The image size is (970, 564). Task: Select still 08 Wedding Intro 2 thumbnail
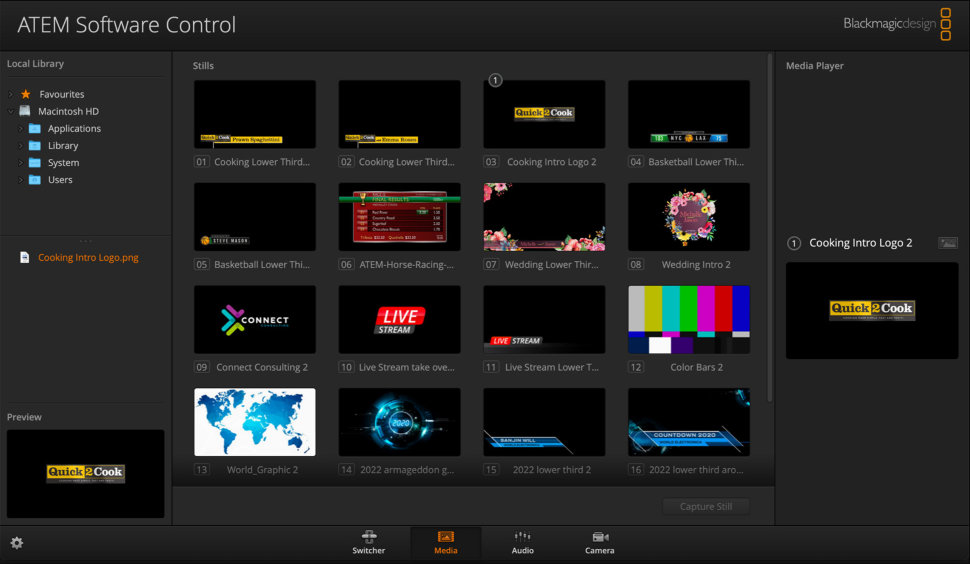(689, 217)
